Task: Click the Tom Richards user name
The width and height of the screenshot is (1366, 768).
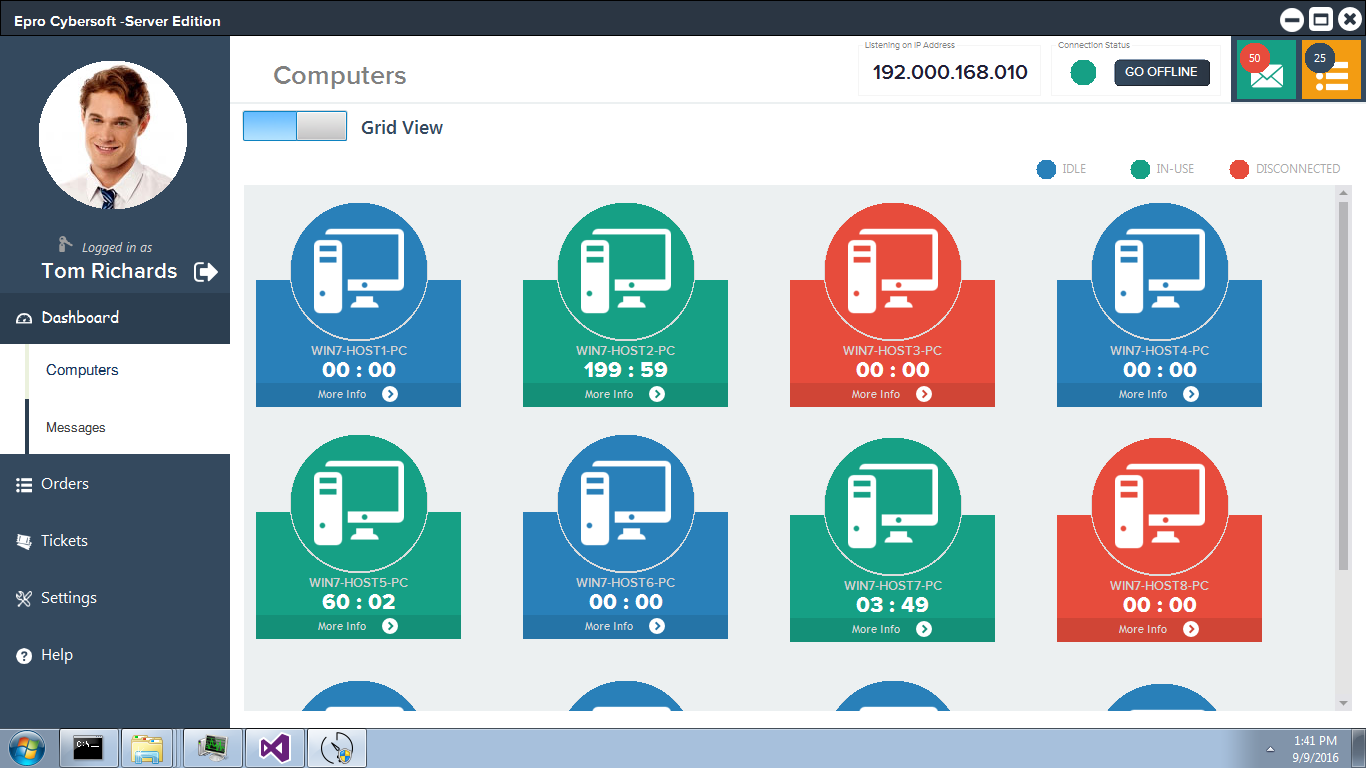Action: [109, 271]
